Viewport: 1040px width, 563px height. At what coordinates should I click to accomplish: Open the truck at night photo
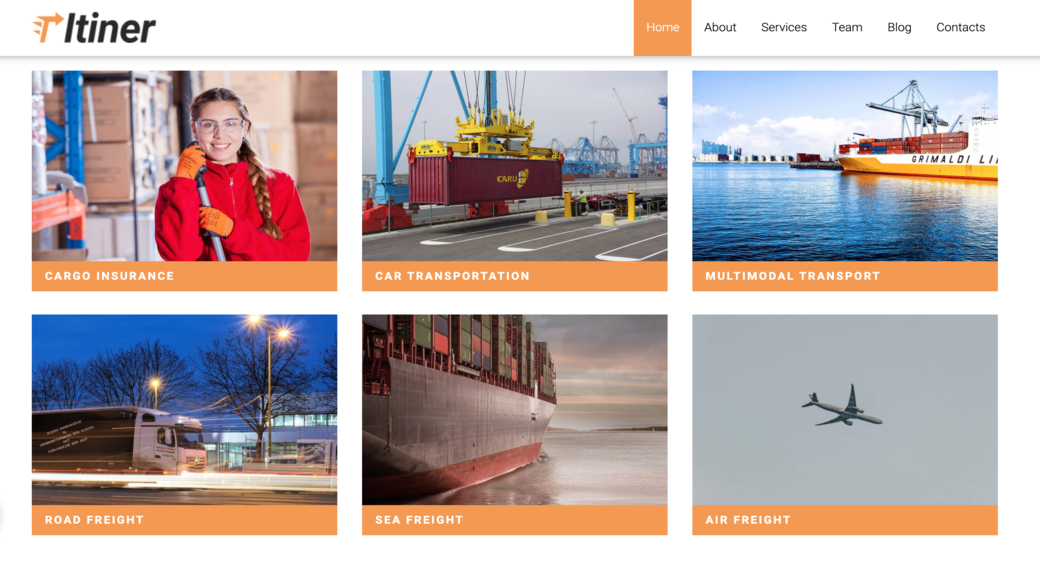coord(184,410)
